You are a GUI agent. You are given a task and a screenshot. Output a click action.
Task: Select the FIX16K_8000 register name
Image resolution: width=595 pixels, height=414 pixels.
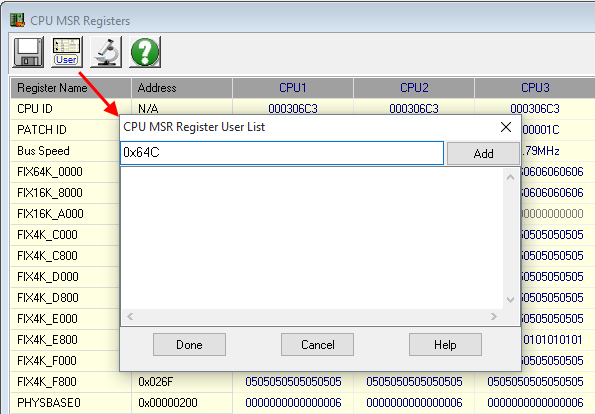click(50, 193)
